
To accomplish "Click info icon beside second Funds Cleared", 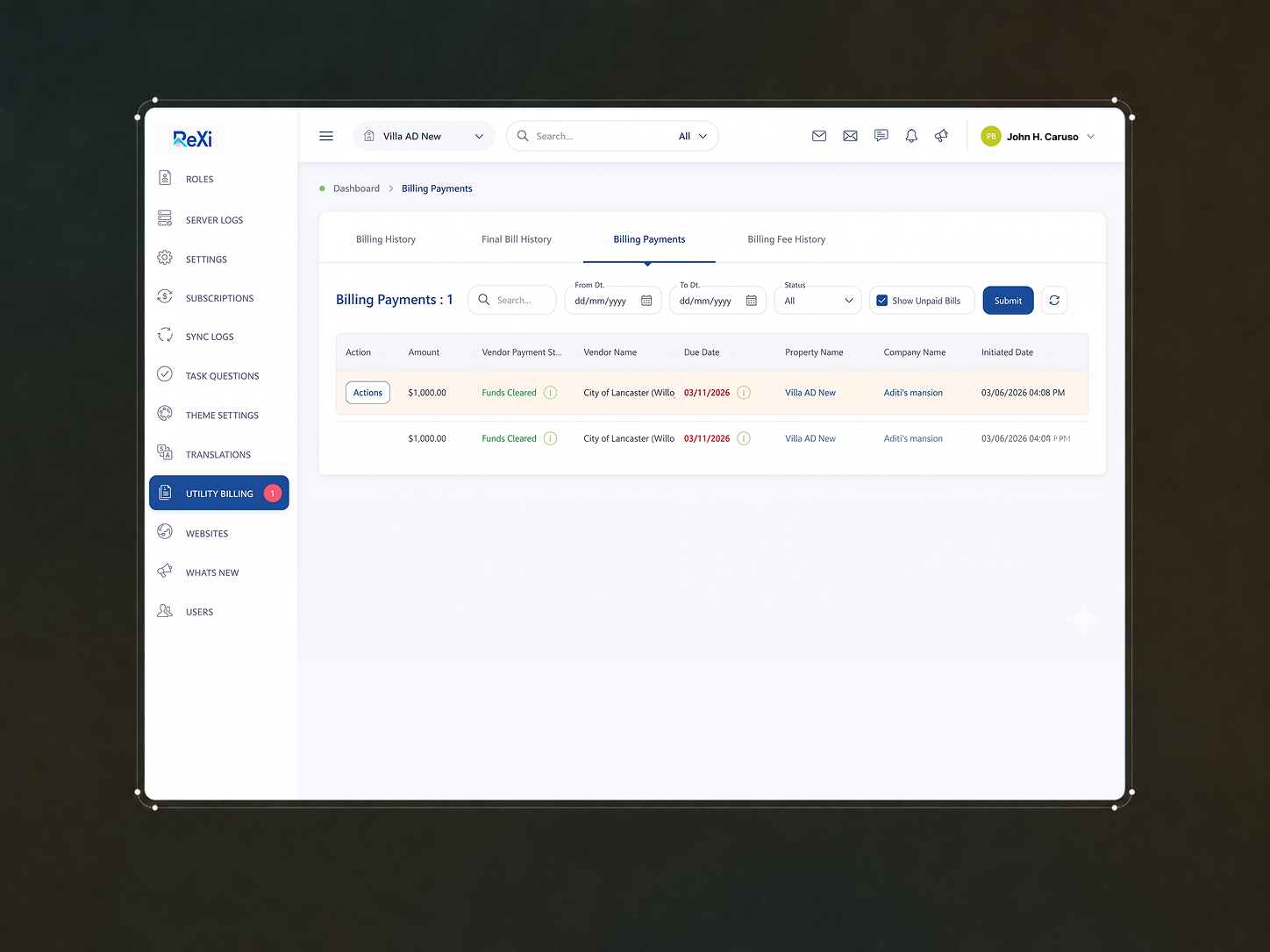I will pos(551,438).
